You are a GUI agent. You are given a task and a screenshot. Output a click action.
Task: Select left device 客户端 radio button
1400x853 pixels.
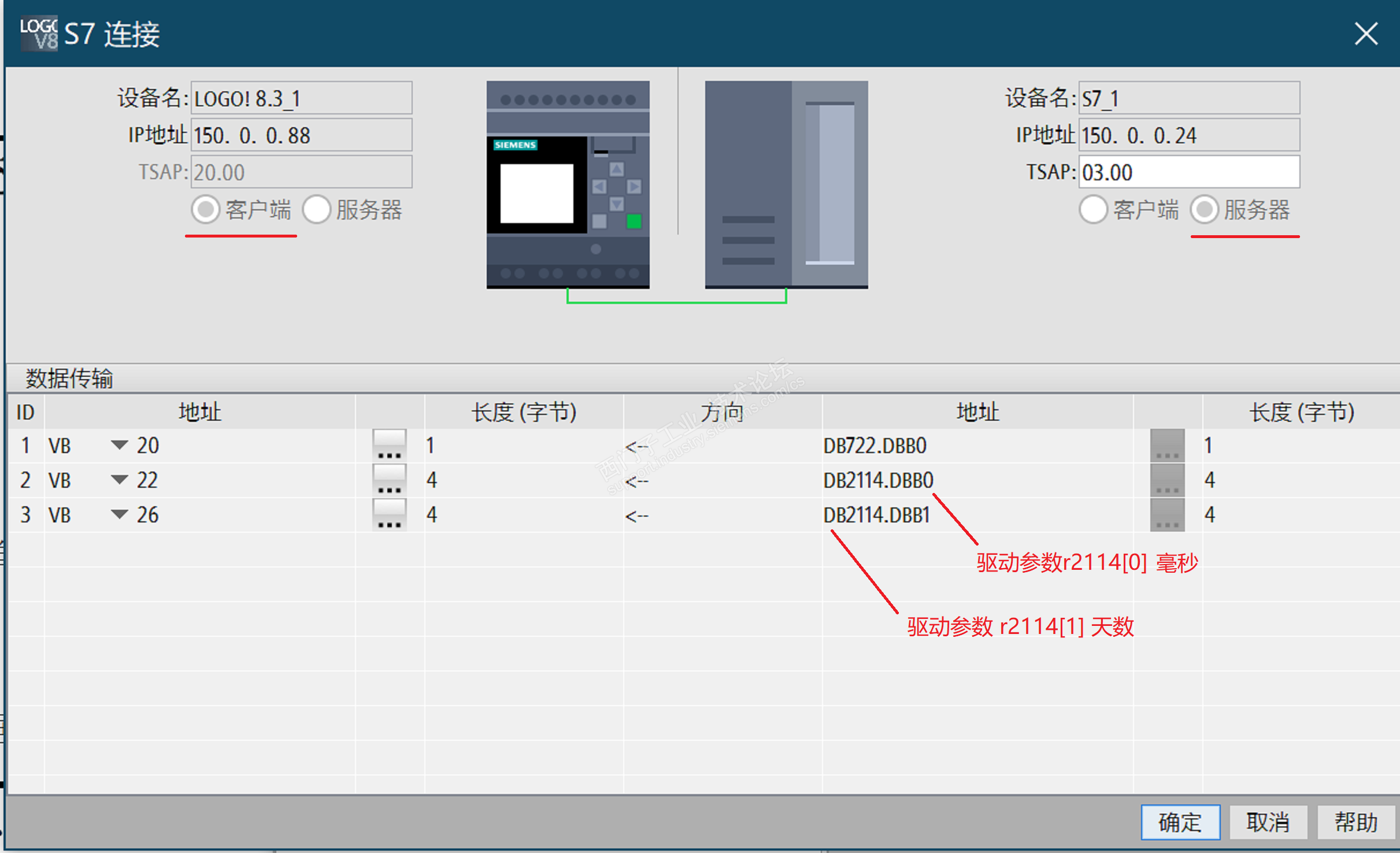coord(206,209)
